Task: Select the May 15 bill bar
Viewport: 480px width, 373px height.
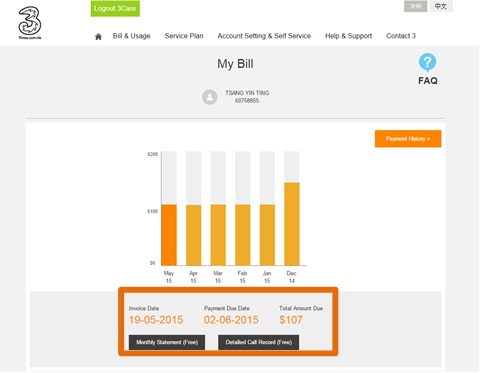Action: click(169, 235)
